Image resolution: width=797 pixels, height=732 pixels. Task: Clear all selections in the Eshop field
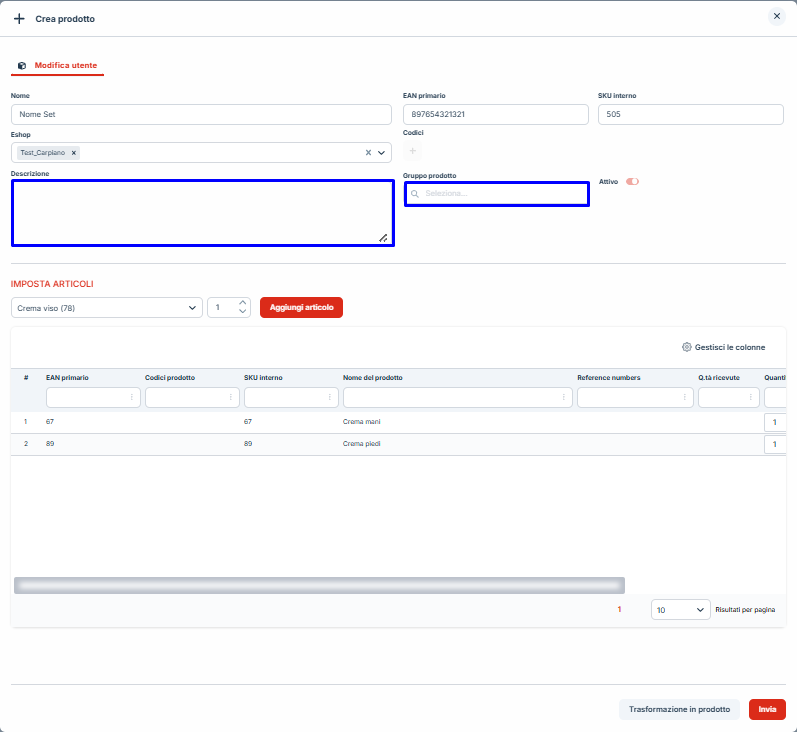[367, 153]
